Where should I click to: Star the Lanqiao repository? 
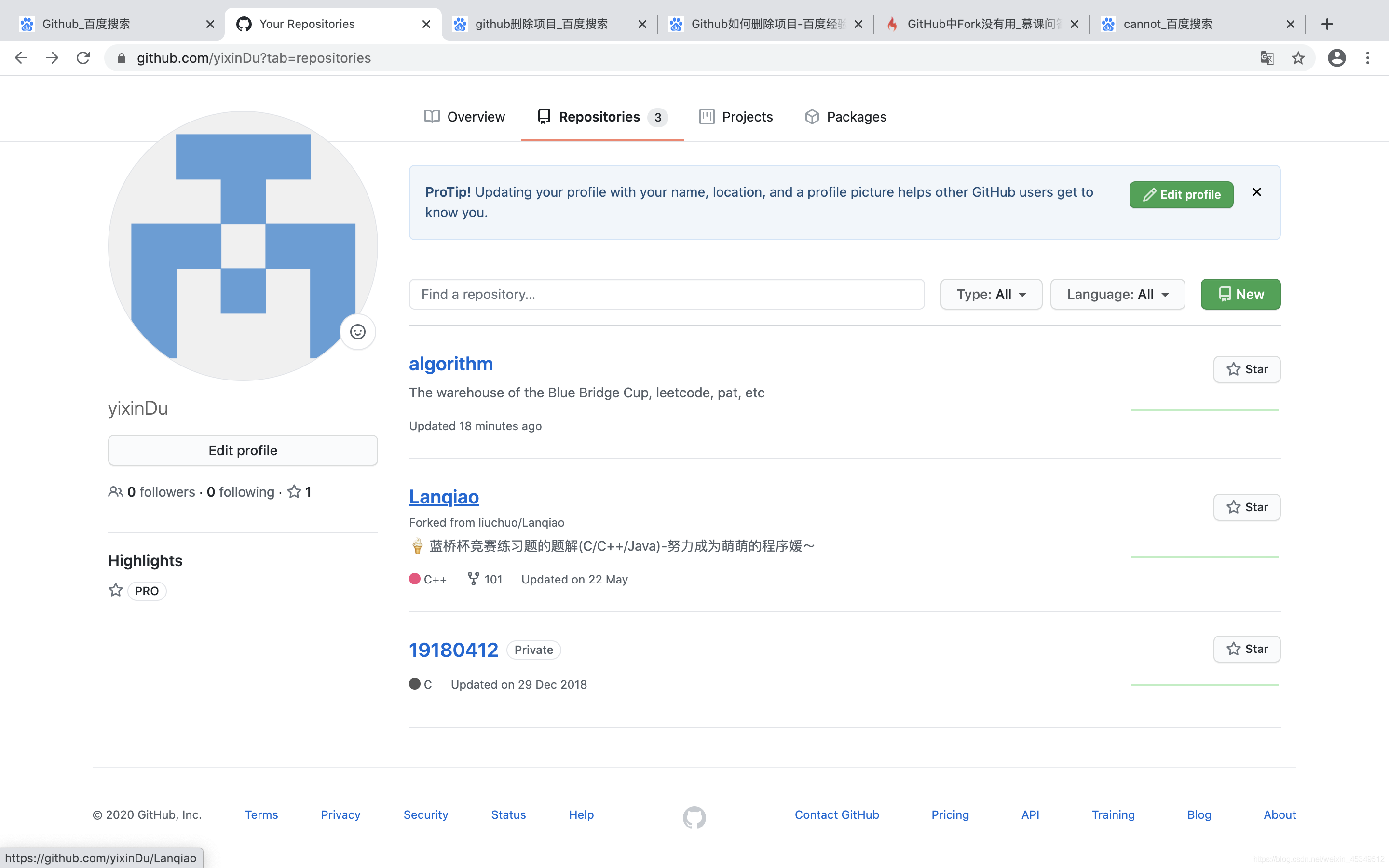[x=1247, y=507]
